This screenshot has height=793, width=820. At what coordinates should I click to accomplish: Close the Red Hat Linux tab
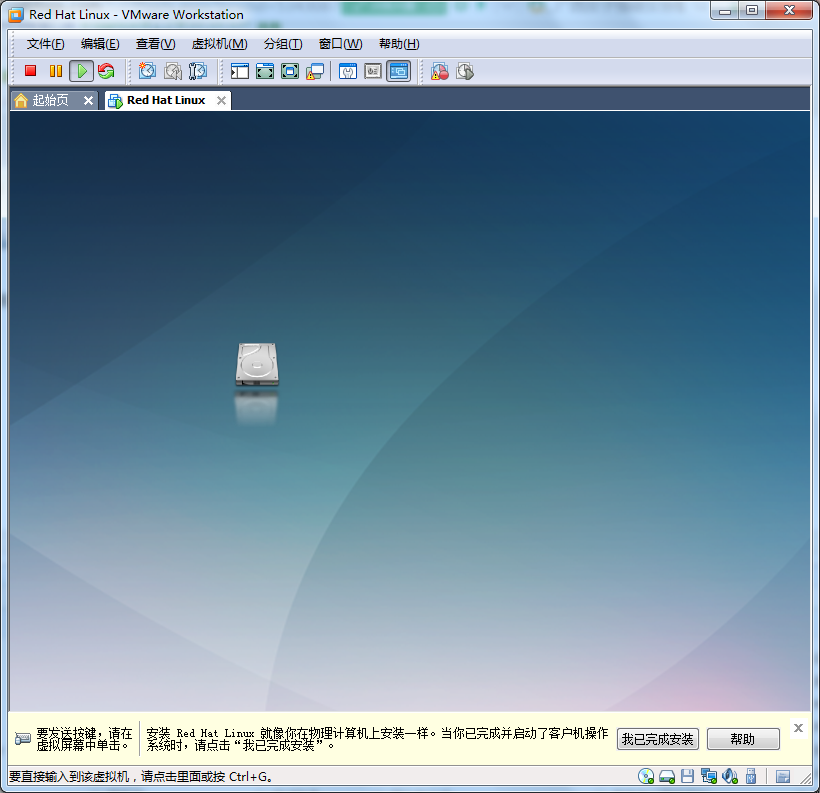(x=221, y=100)
